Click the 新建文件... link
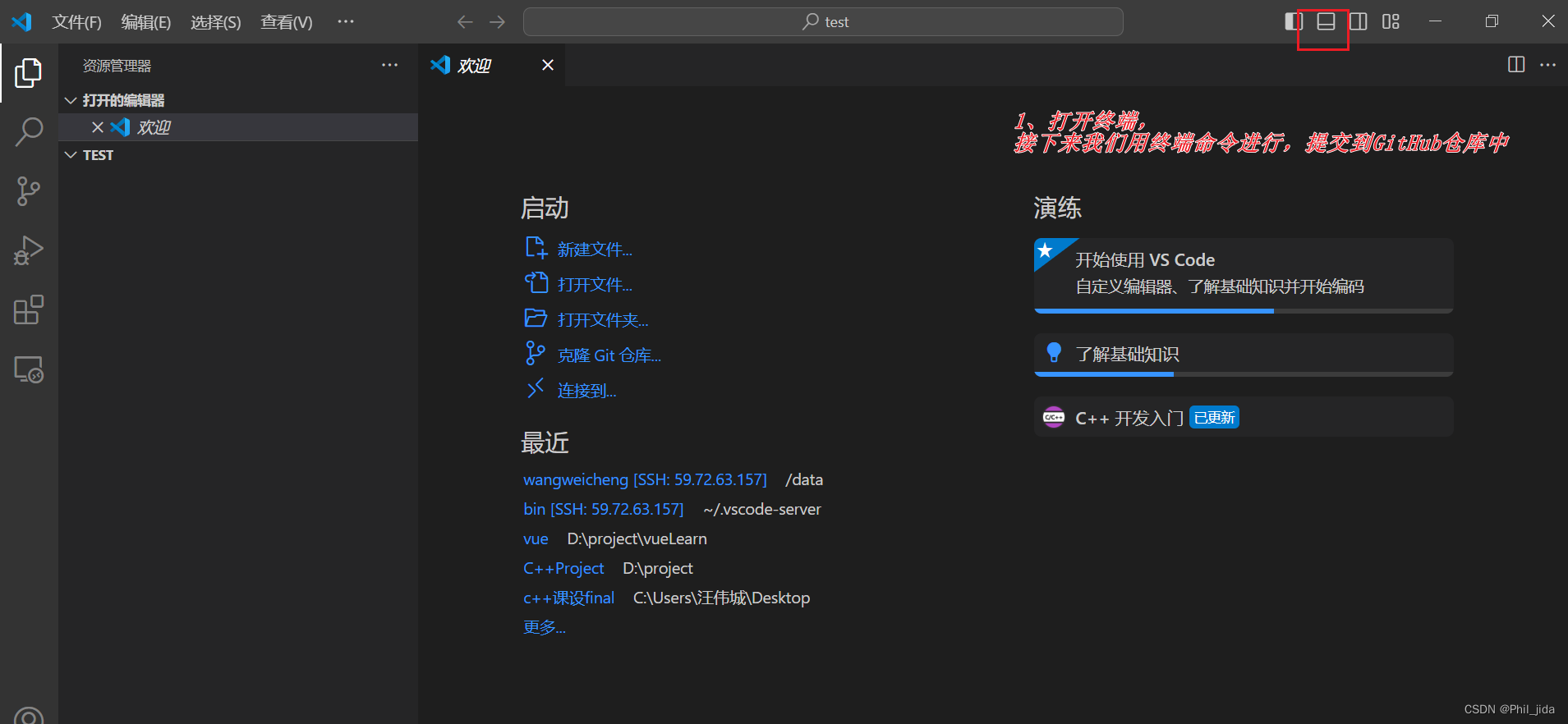This screenshot has height=724, width=1568. [x=595, y=250]
